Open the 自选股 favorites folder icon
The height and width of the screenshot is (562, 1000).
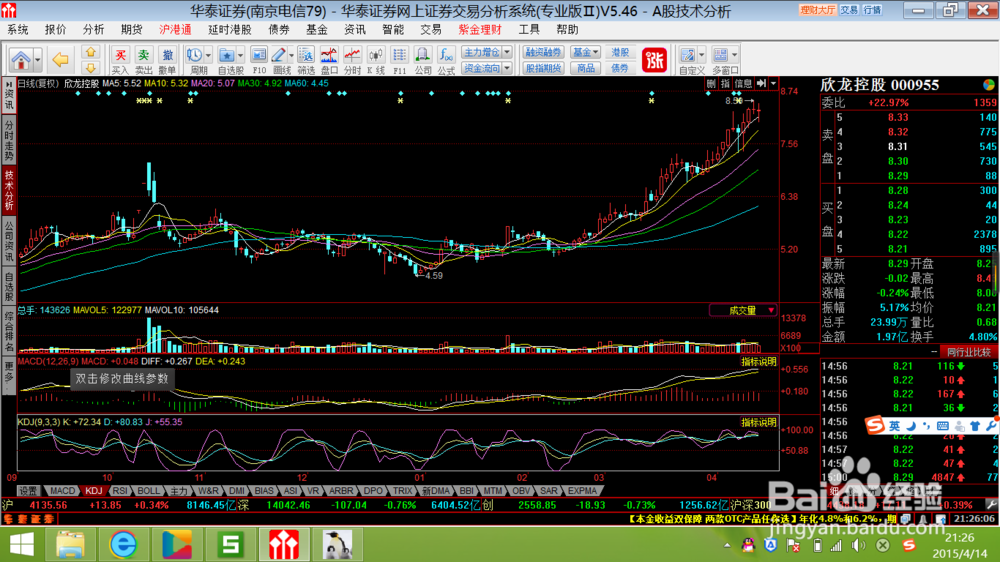(226, 55)
